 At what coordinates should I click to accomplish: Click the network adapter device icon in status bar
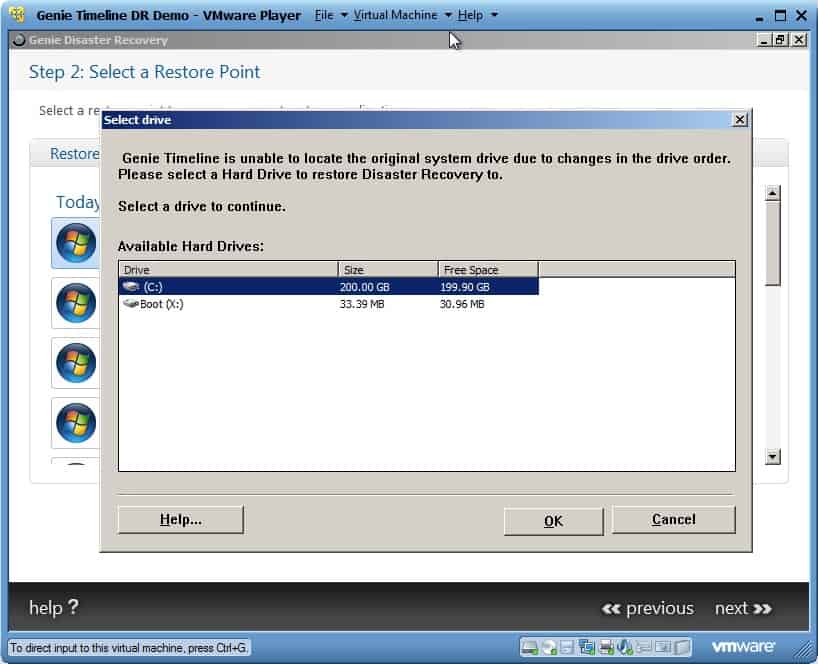point(586,647)
